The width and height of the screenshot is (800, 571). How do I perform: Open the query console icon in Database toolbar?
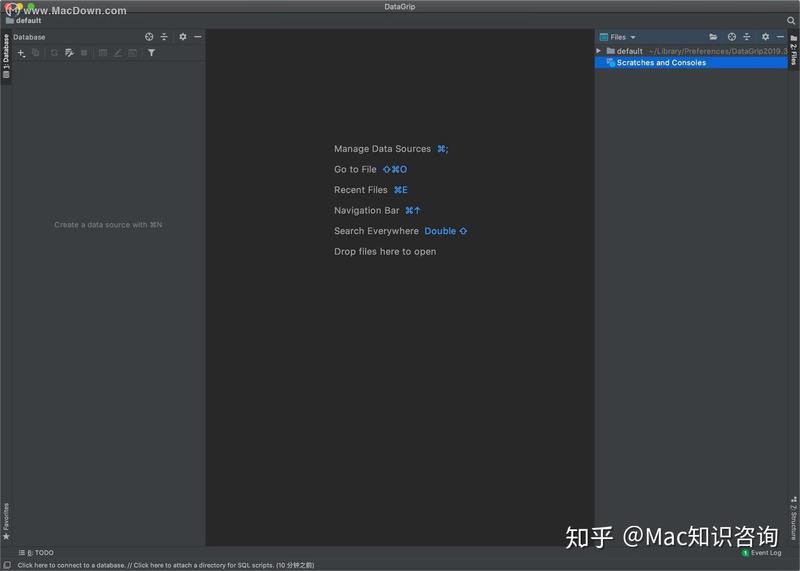[132, 53]
